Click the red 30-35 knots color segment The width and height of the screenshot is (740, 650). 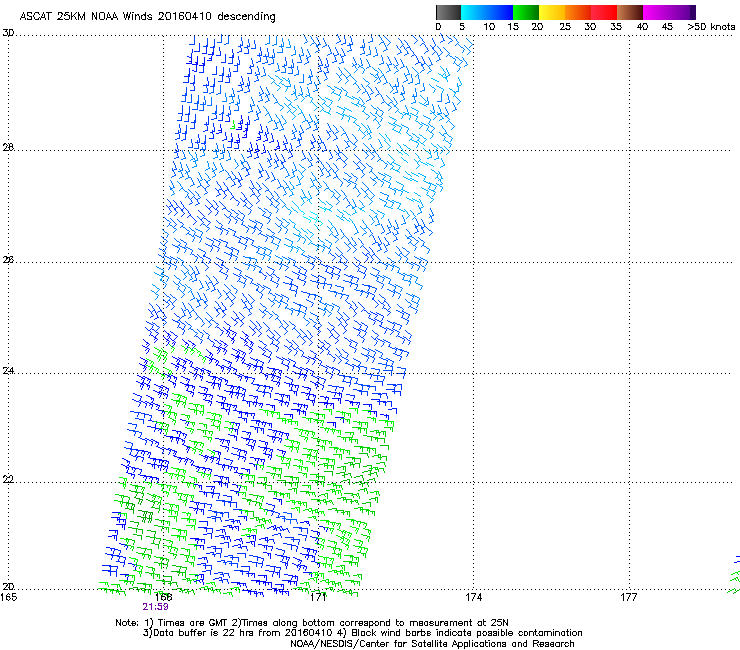tap(604, 12)
